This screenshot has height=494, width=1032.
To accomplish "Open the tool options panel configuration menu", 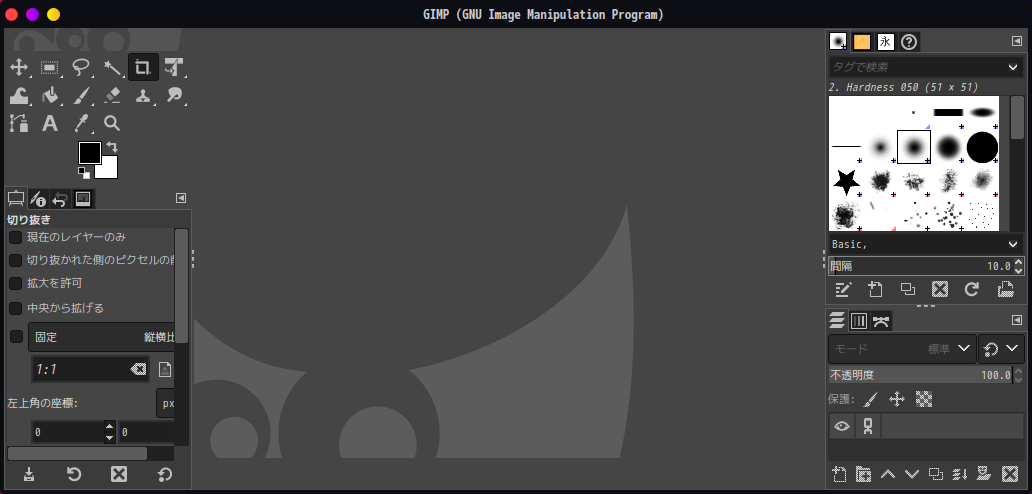I will (x=181, y=198).
